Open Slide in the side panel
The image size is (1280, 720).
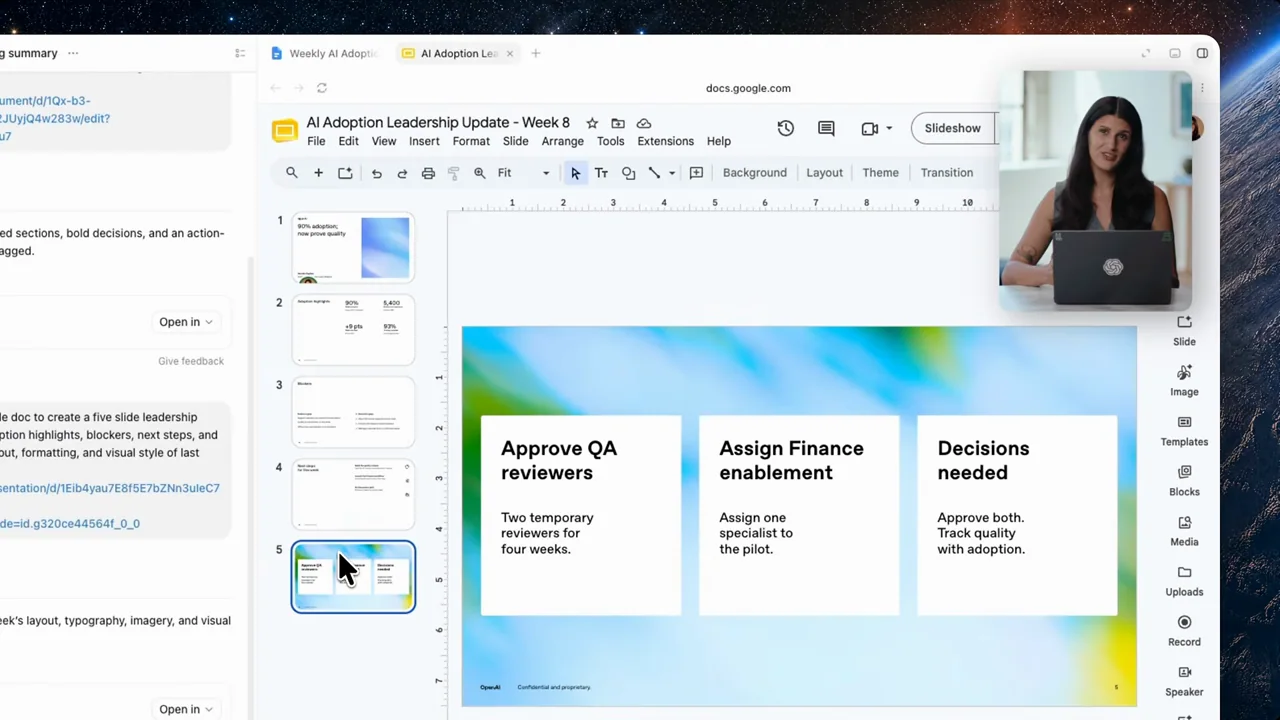(1184, 330)
